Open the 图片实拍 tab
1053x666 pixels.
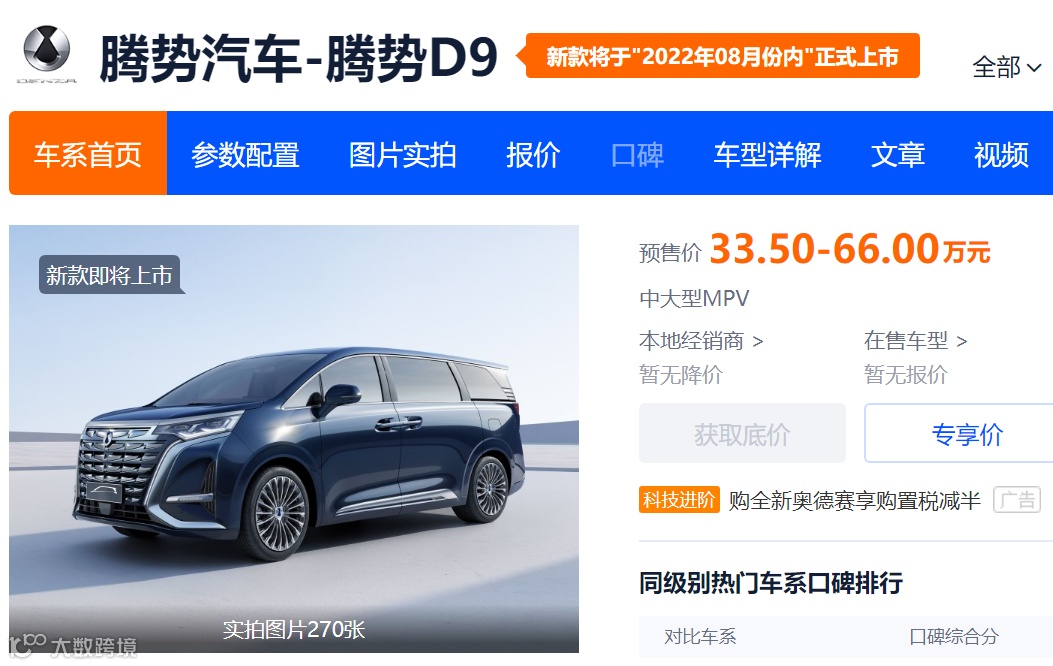tap(403, 154)
